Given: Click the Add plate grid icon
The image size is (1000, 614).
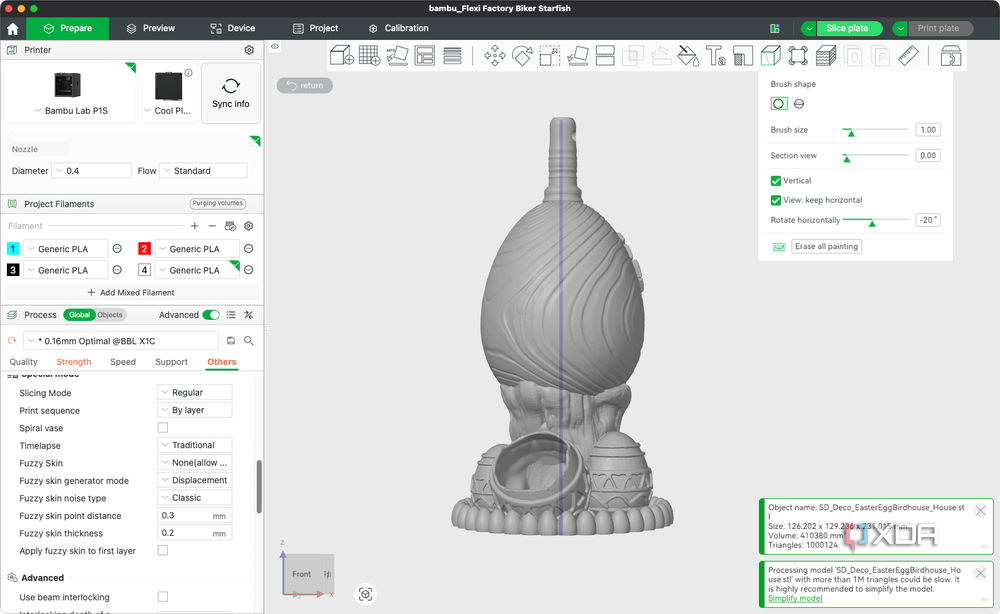Looking at the screenshot, I should (x=369, y=55).
